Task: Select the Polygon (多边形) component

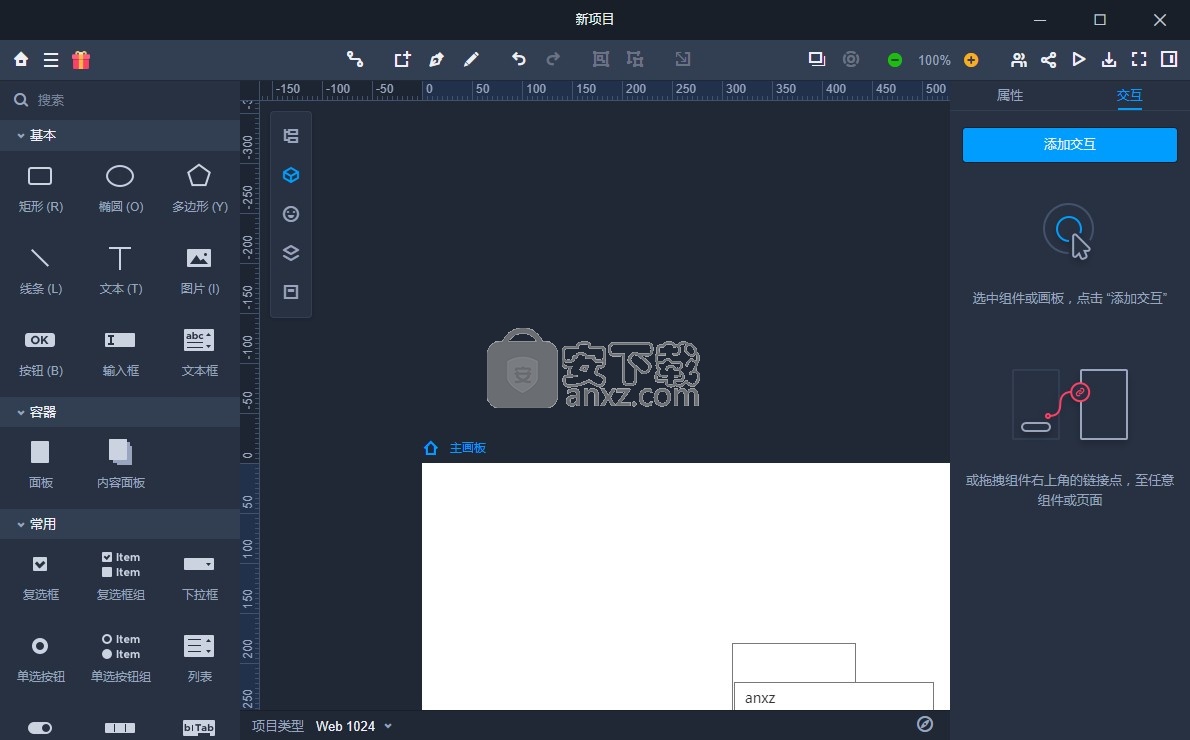Action: coord(200,188)
